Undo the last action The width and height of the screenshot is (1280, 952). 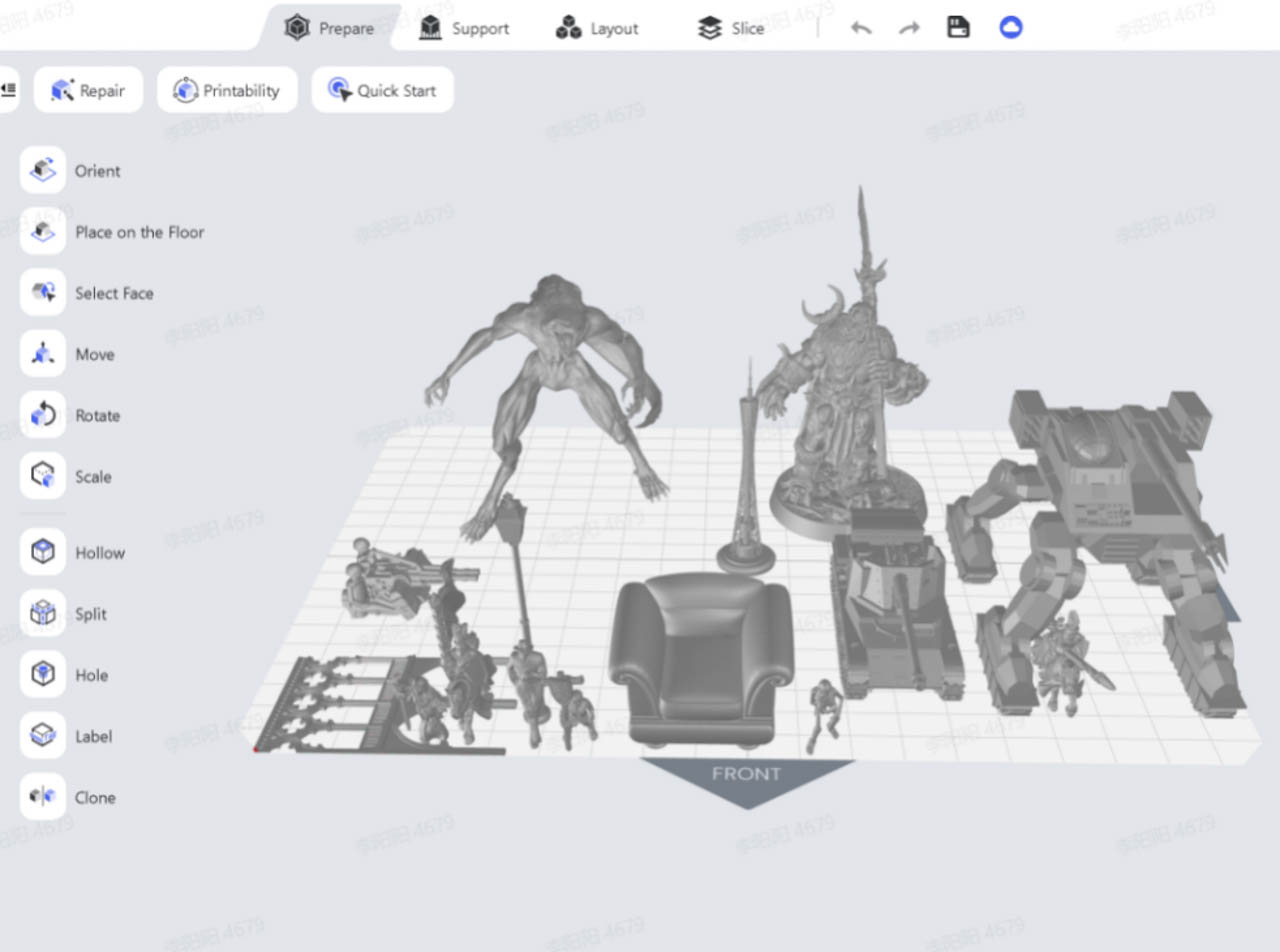click(861, 28)
